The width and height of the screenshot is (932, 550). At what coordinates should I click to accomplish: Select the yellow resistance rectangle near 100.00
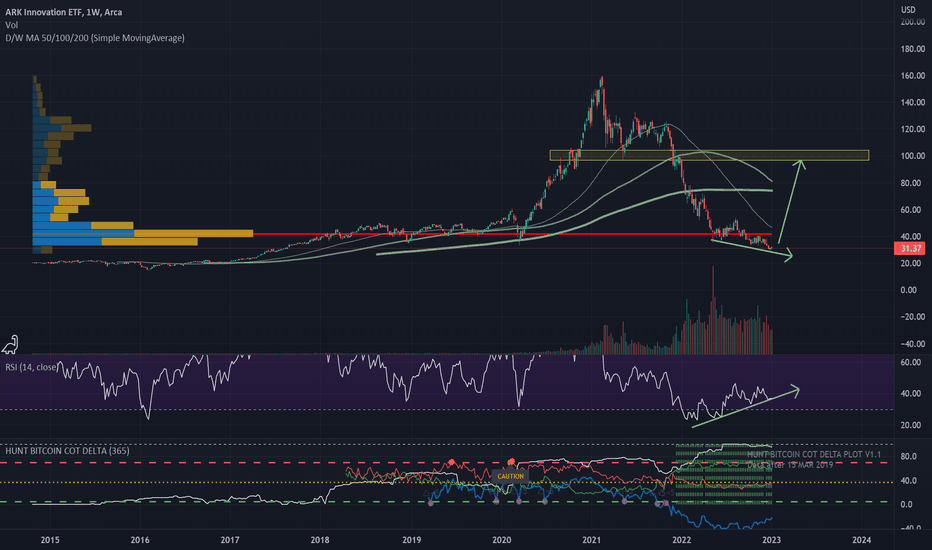[709, 155]
